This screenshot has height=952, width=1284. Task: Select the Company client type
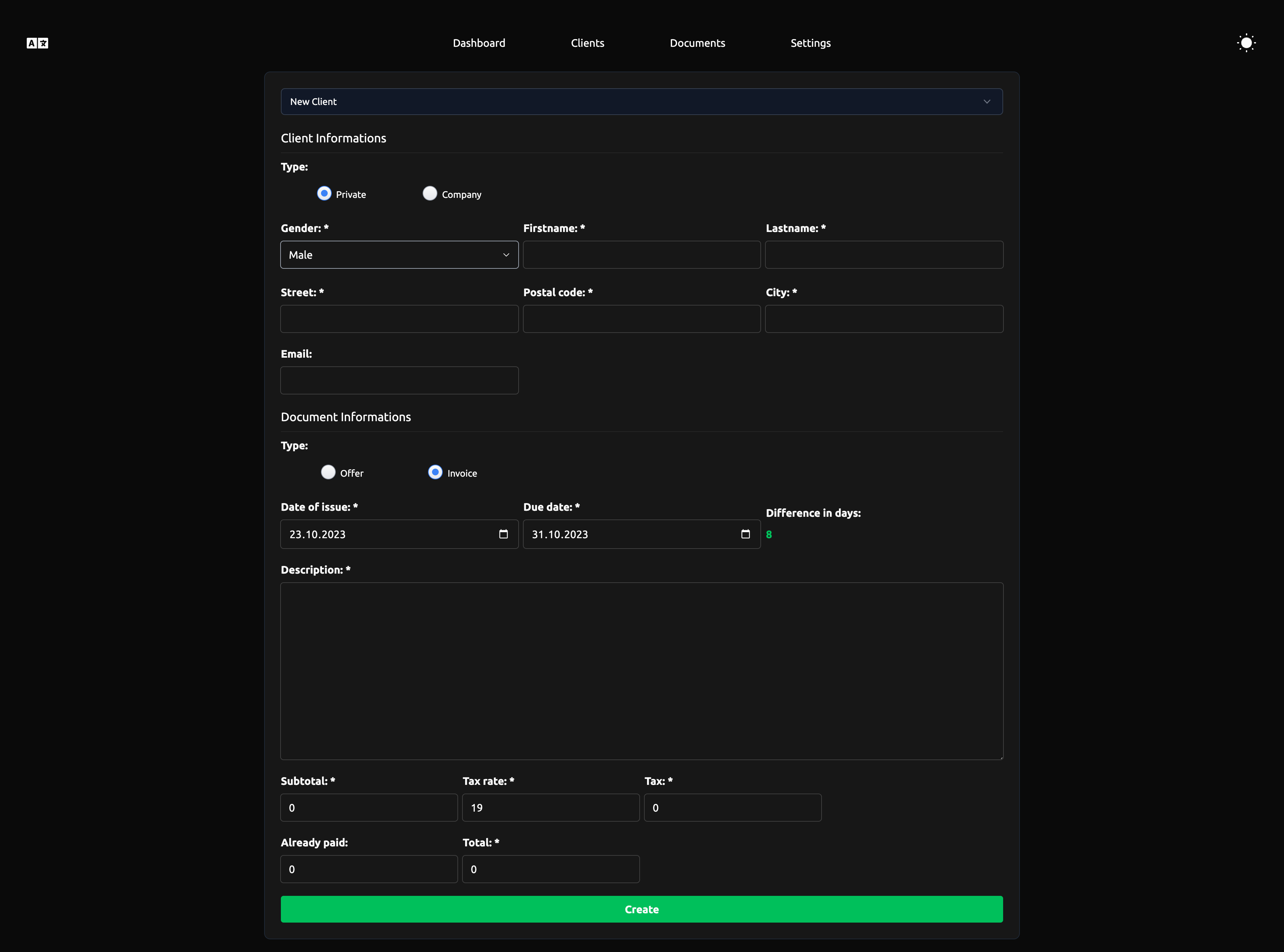(430, 194)
